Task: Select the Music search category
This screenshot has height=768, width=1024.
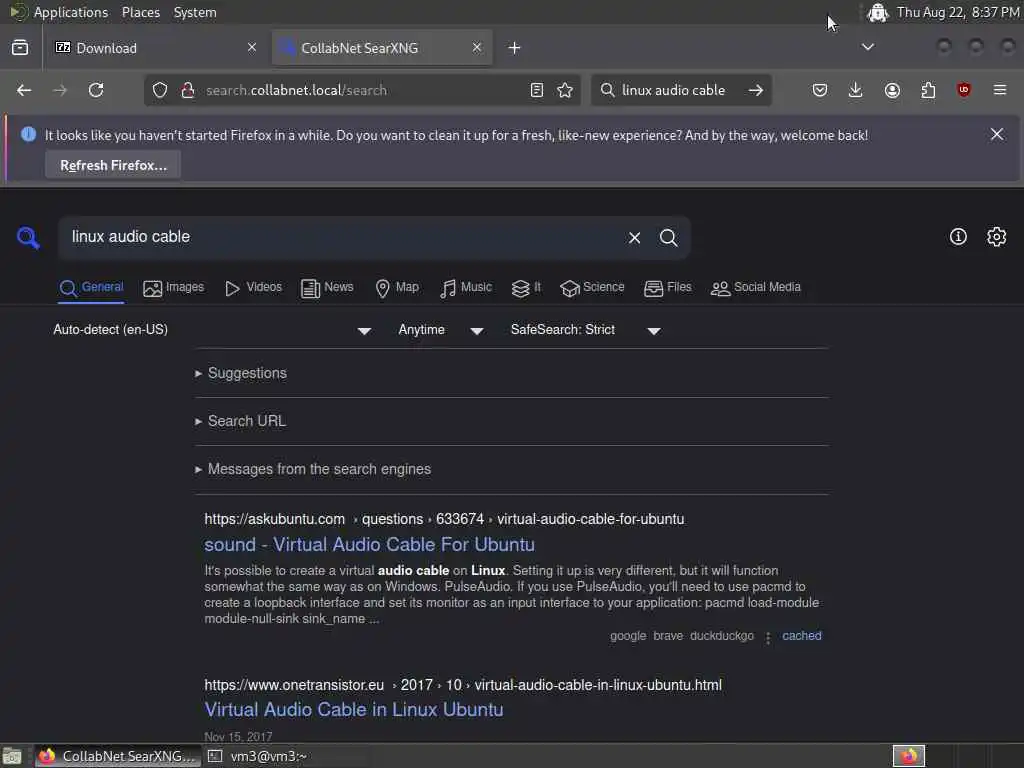Action: pos(466,287)
